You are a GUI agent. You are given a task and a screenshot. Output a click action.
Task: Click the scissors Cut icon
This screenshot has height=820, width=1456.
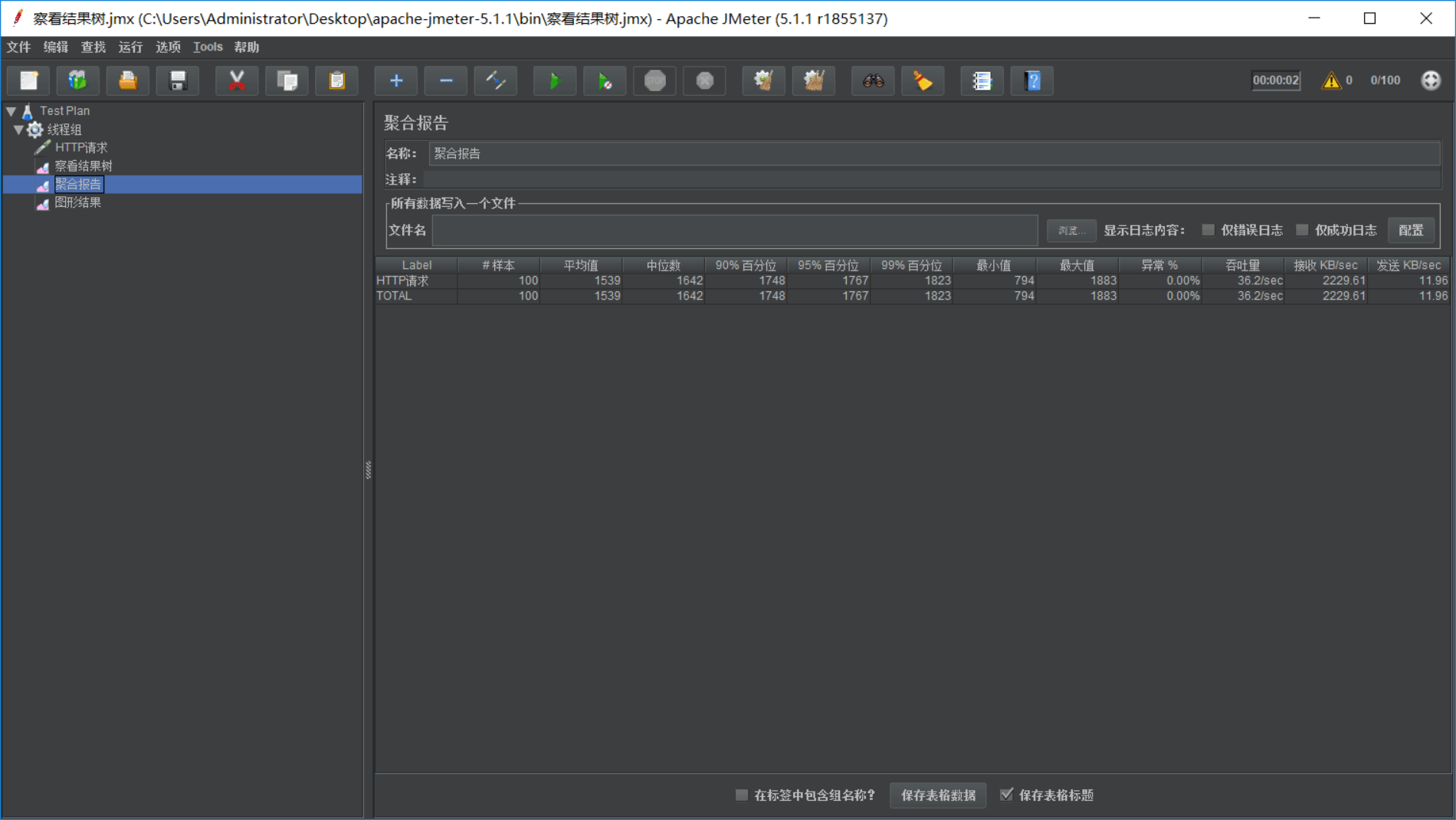(x=237, y=80)
